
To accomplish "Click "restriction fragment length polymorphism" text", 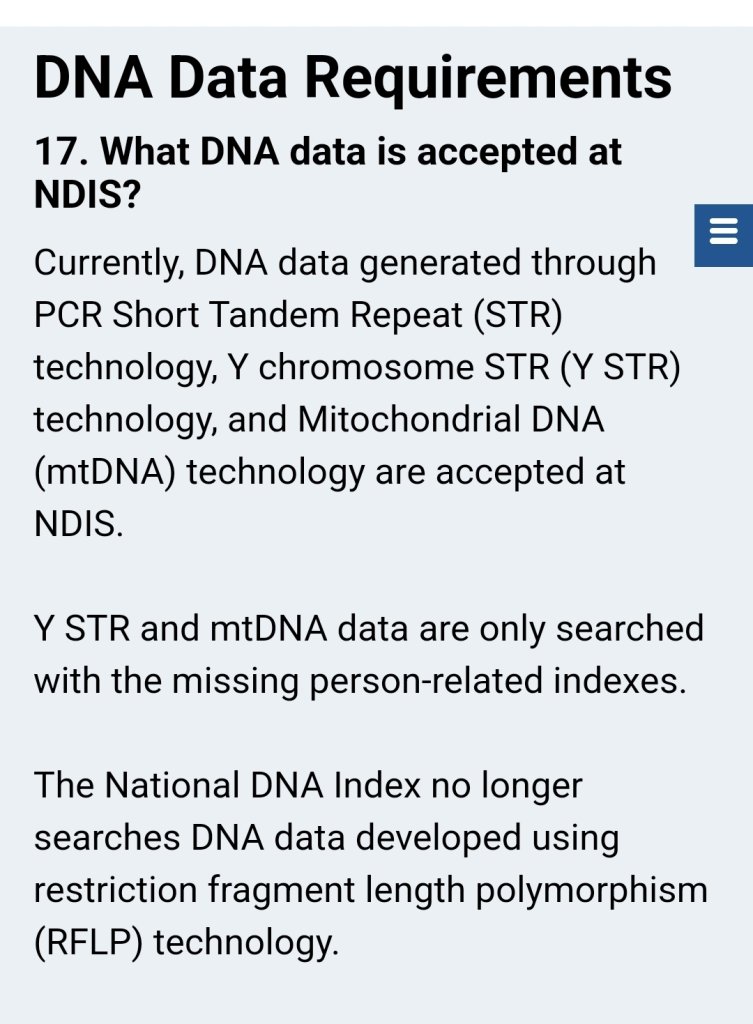I will [370, 889].
